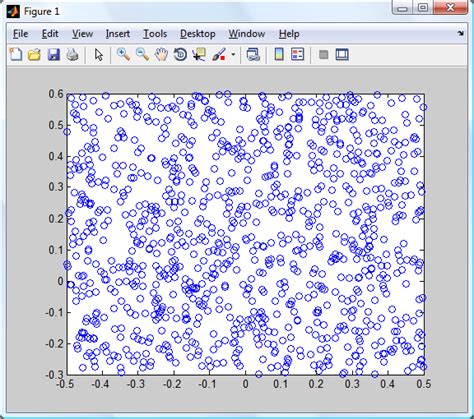The image size is (474, 419).
Task: Click the x-axis tick label -0.5
Action: point(65,384)
